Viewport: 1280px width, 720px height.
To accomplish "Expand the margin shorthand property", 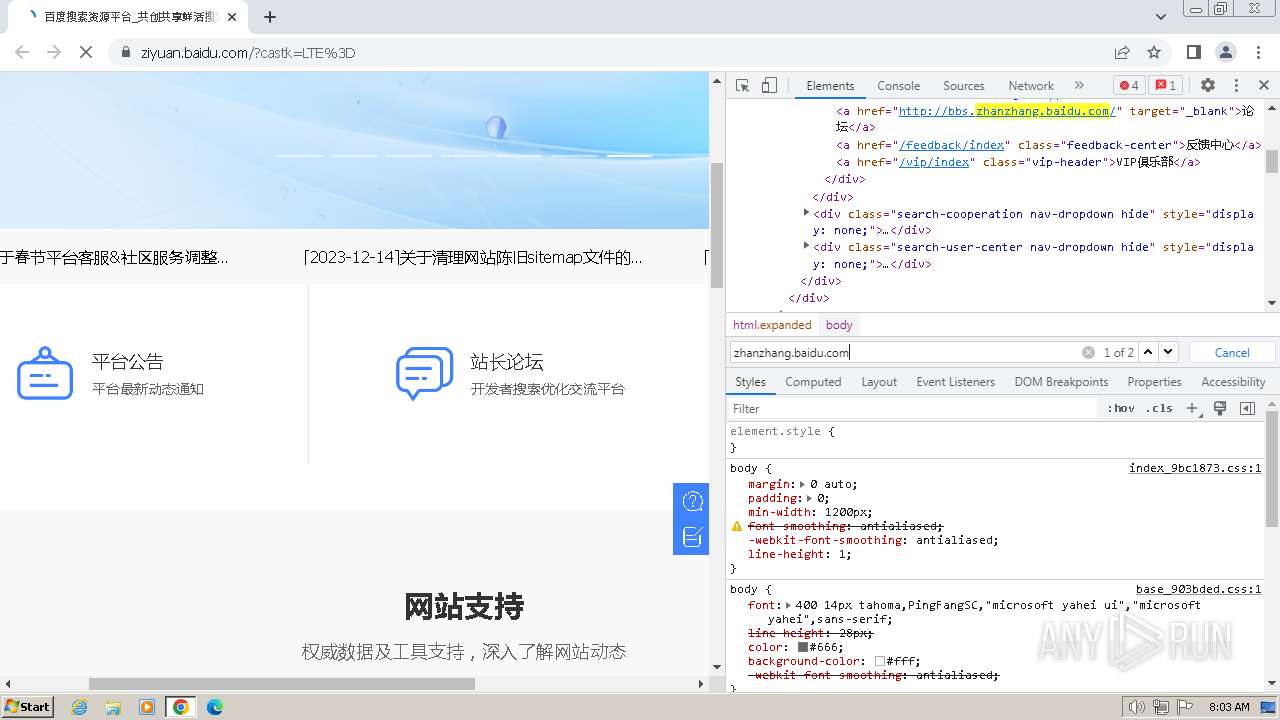I will coord(802,484).
